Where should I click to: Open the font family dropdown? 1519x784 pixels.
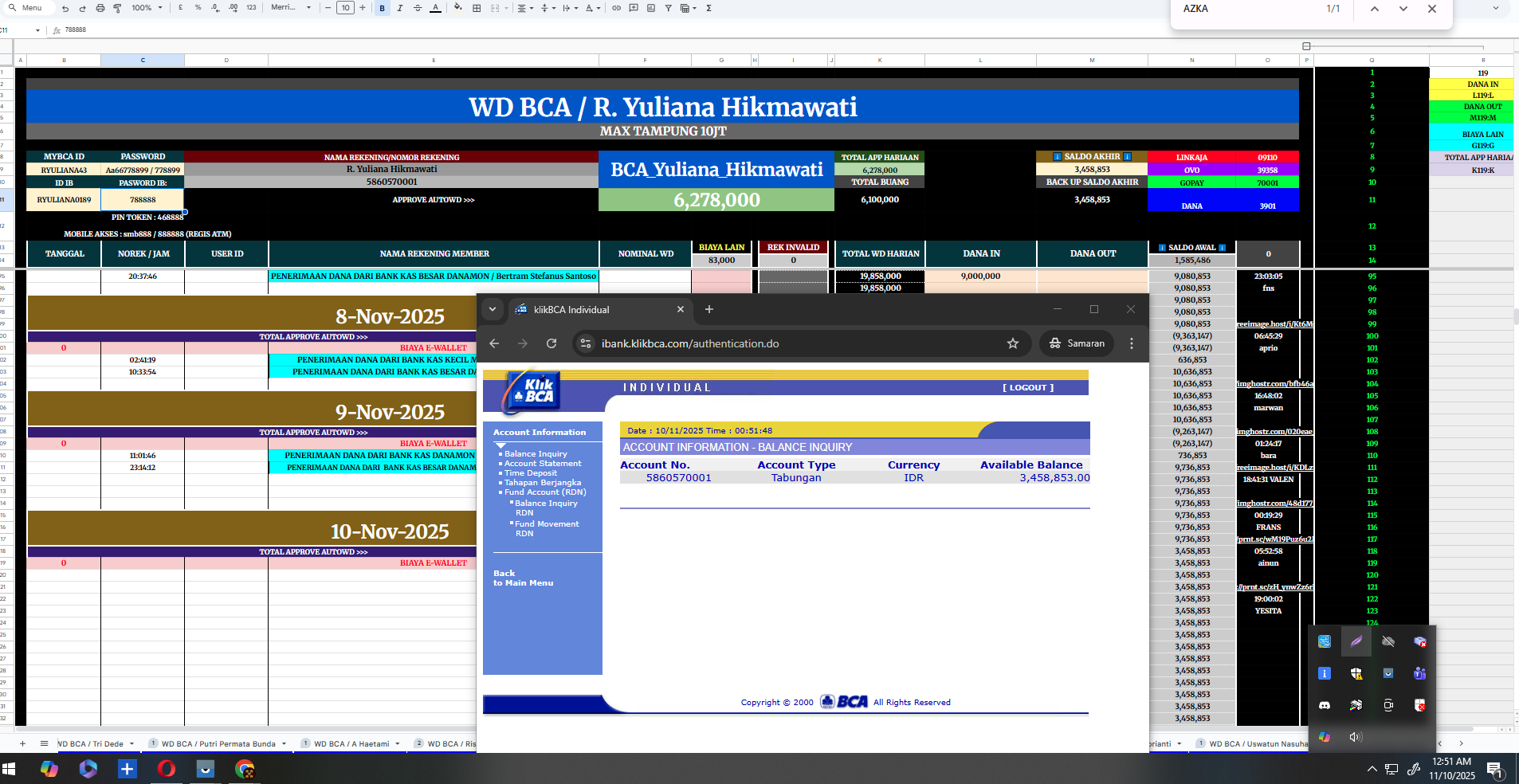click(291, 8)
